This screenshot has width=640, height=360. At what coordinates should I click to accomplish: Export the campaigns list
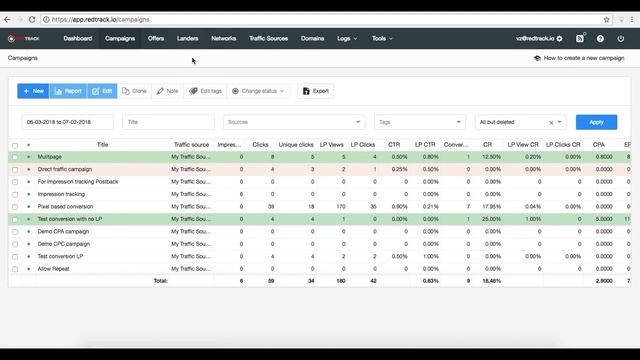coord(316,91)
